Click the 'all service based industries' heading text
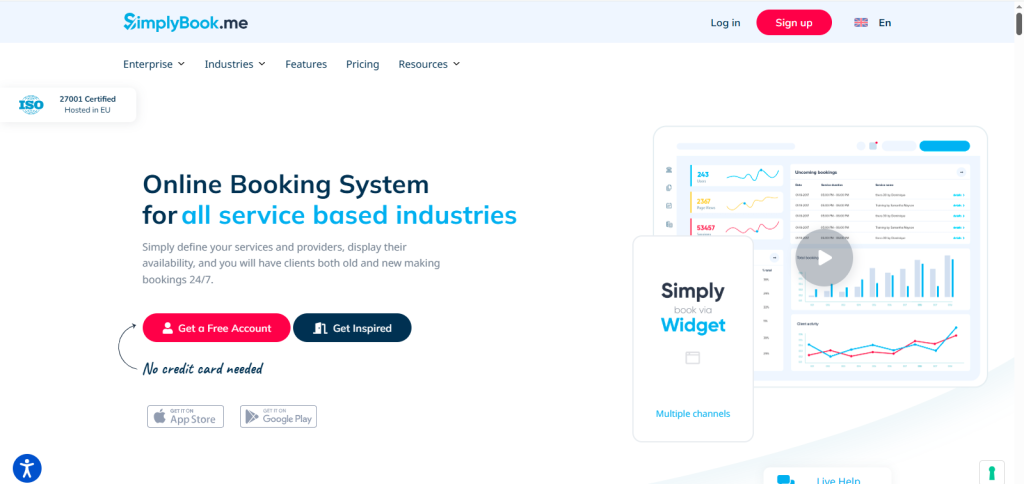The image size is (1024, 484). 349,215
